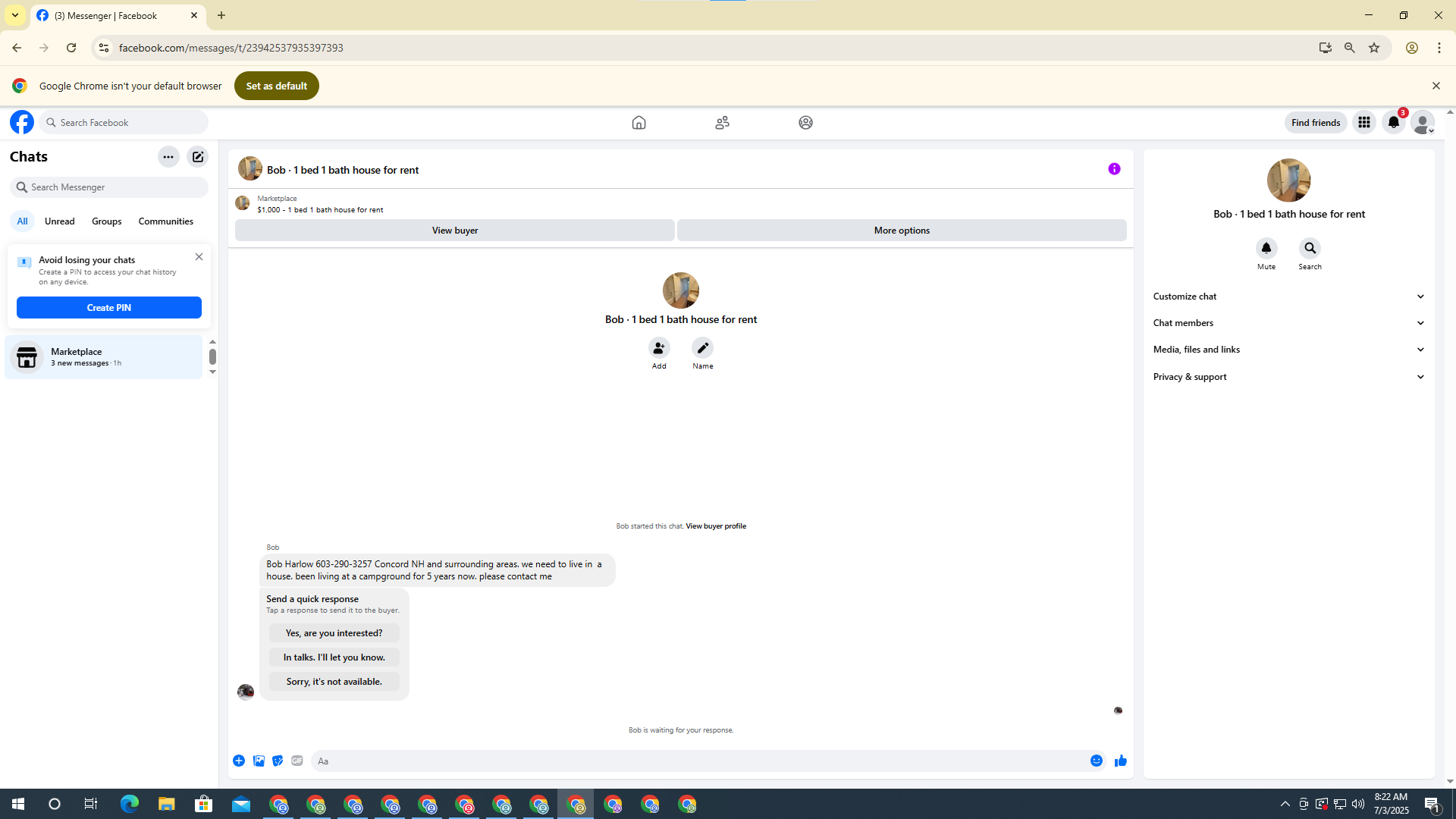Image resolution: width=1456 pixels, height=819 pixels.
Task: Open the chats options ellipsis menu
Action: pos(168,157)
